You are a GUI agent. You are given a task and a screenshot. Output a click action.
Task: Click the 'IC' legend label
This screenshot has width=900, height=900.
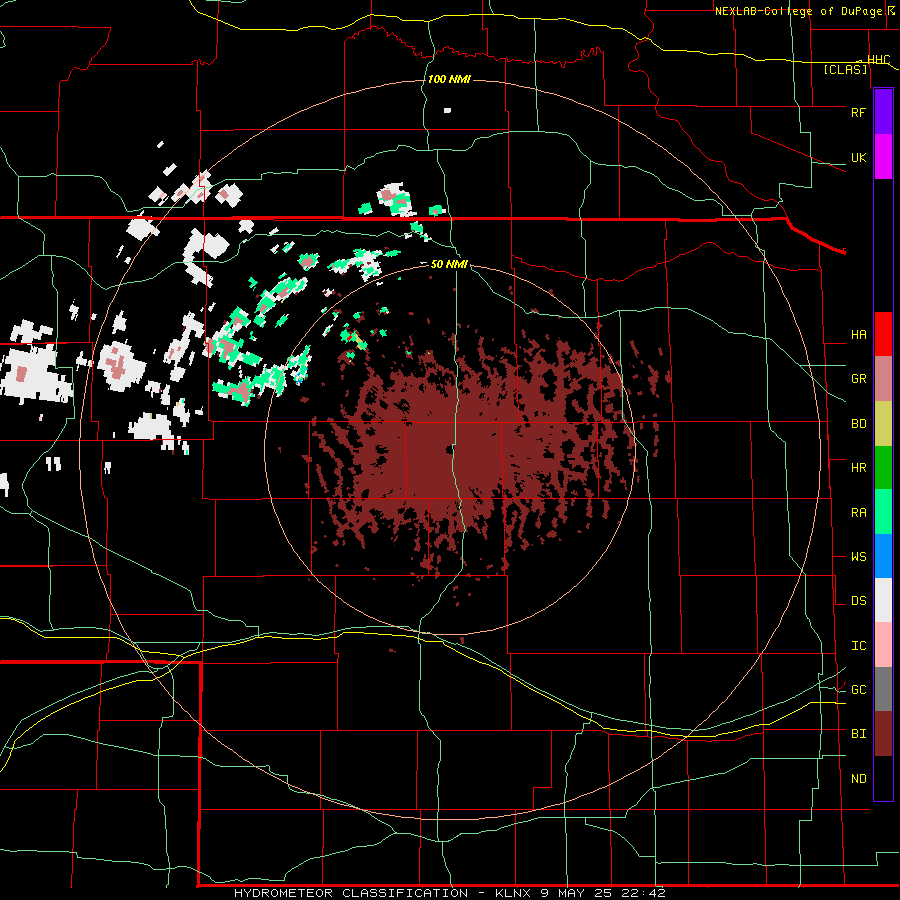(858, 646)
